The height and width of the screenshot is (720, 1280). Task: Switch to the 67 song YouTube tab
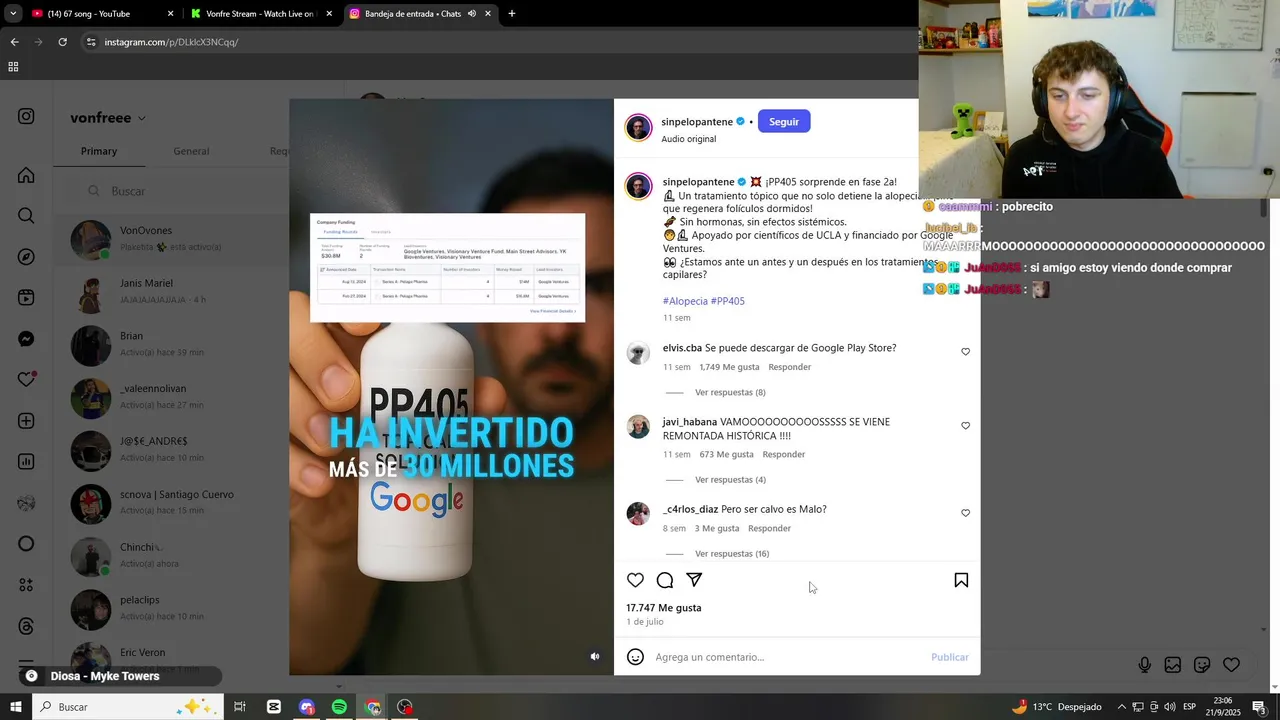pos(103,14)
